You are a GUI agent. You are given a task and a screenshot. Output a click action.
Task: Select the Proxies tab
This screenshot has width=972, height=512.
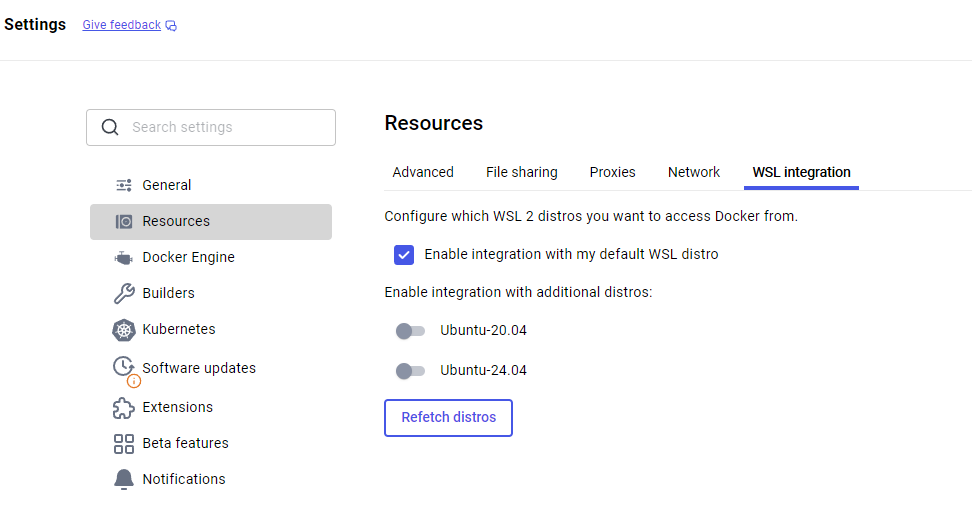coord(612,172)
